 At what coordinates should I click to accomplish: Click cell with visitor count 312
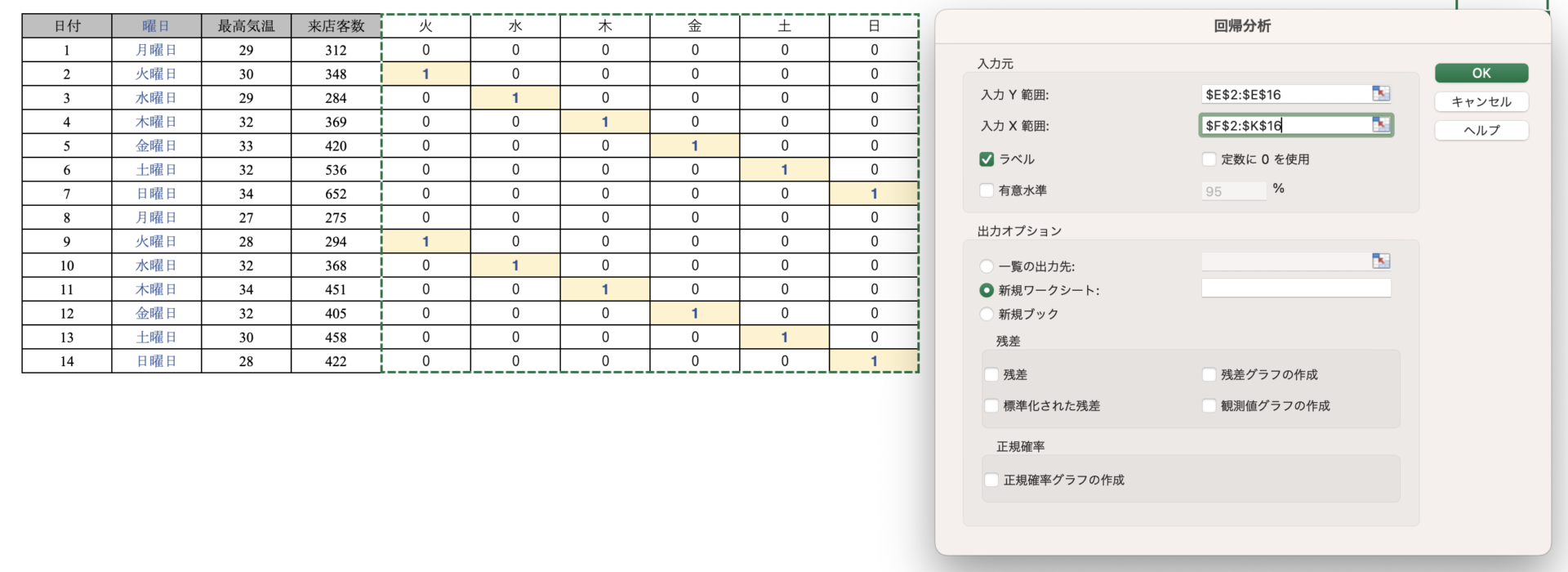336,50
